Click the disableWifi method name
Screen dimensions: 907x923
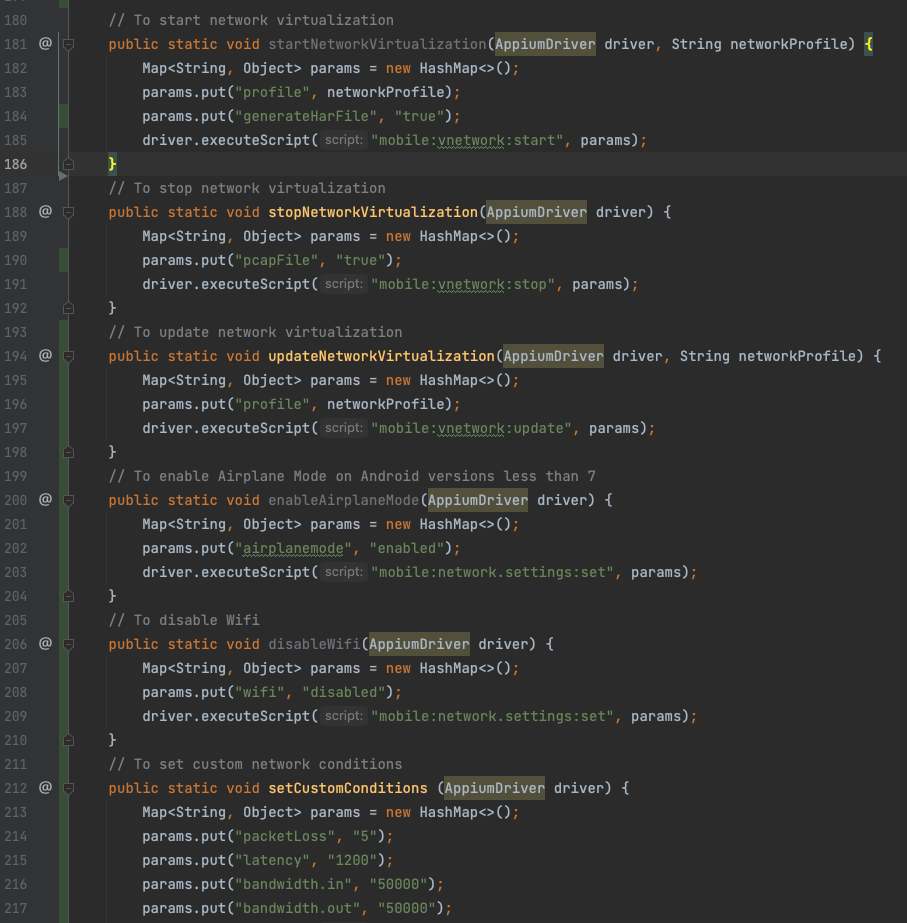pyautogui.click(x=314, y=644)
